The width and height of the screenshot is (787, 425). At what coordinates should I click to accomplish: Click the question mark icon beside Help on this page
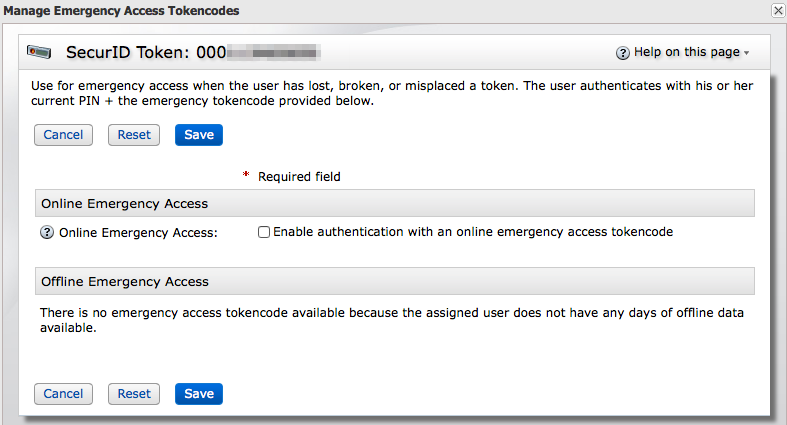[622, 53]
